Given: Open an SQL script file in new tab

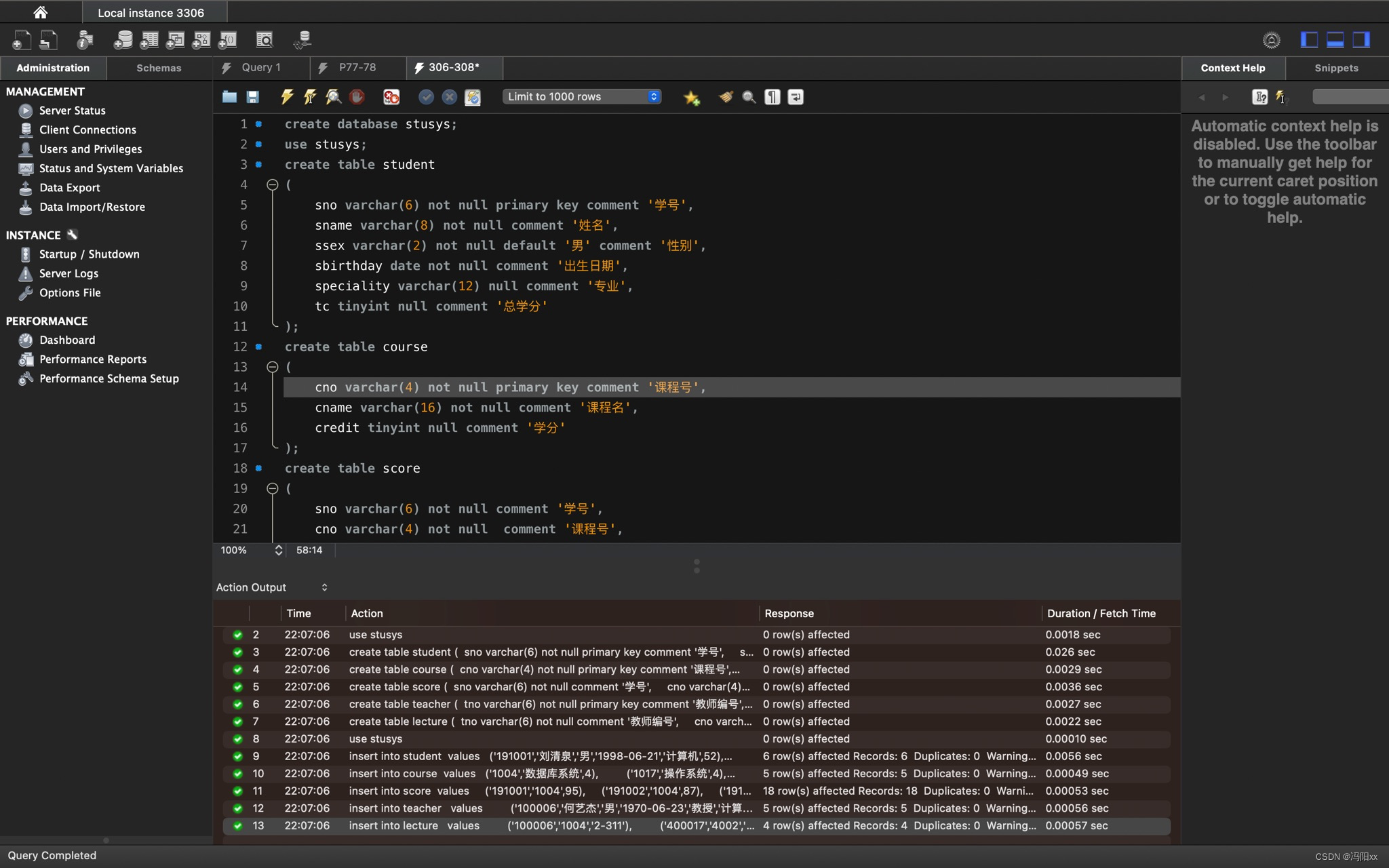Looking at the screenshot, I should [x=48, y=40].
